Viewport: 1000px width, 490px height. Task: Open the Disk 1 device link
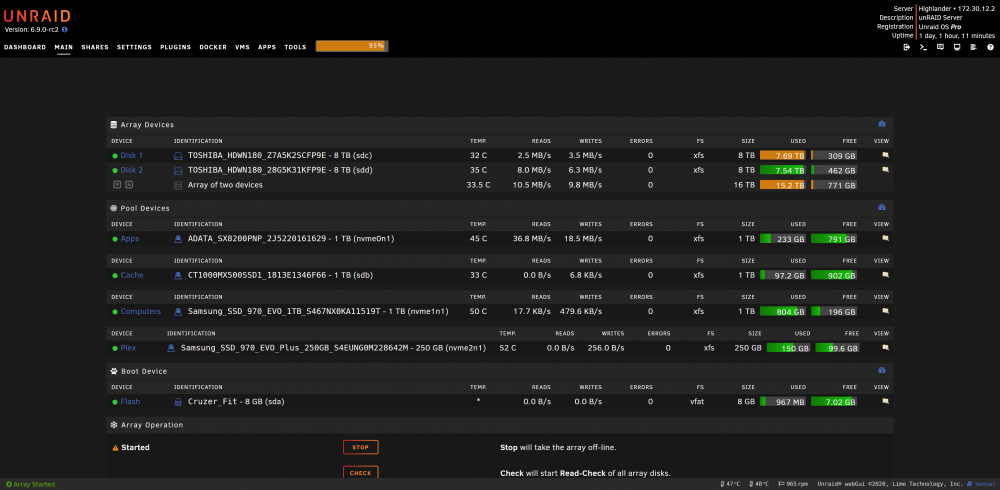click(131, 155)
